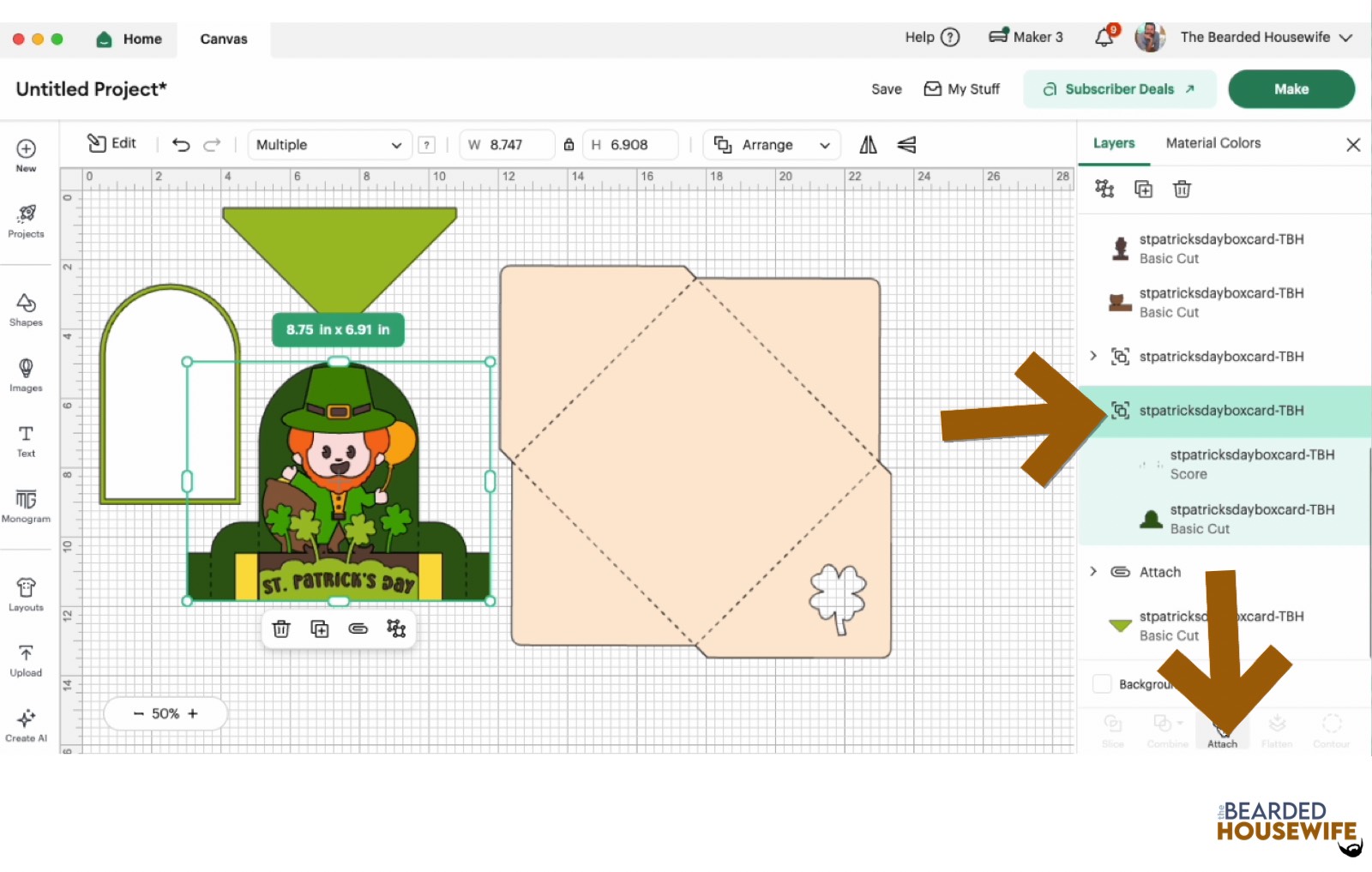Toggle the Background checkbox
This screenshot has width=1372, height=872.
click(1102, 684)
